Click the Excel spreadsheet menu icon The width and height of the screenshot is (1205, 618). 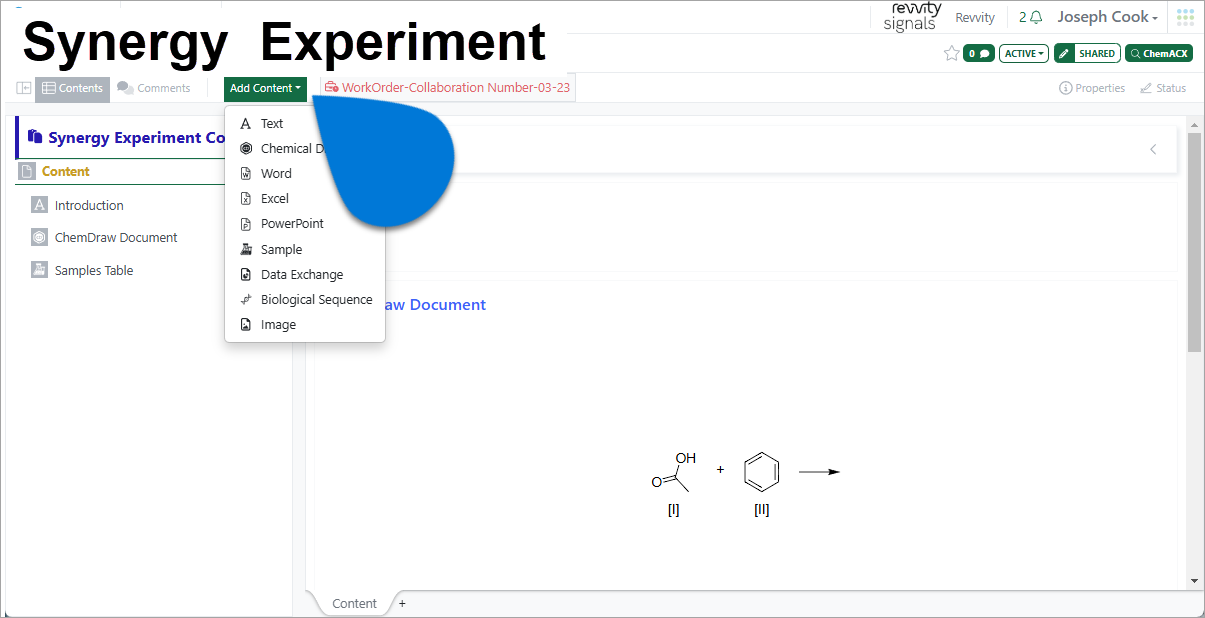(246, 199)
